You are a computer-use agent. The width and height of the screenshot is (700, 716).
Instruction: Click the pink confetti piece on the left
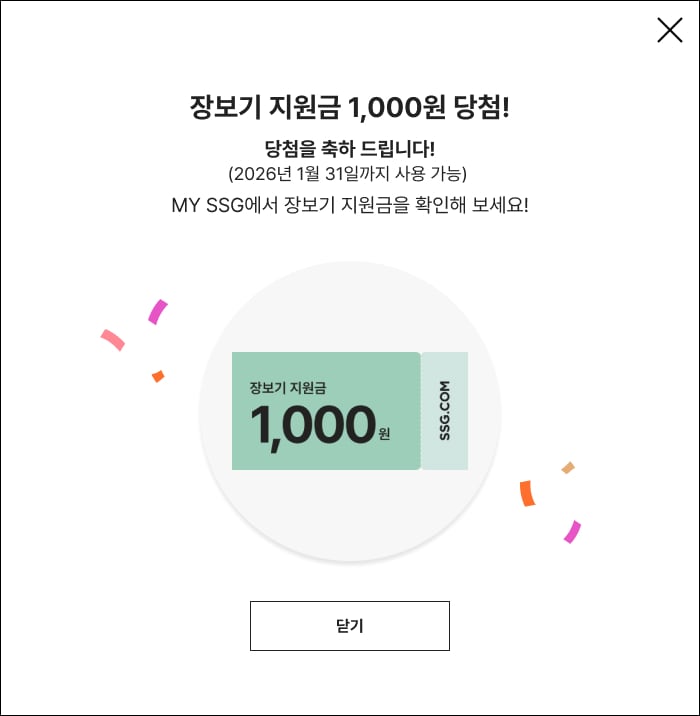tap(112, 340)
